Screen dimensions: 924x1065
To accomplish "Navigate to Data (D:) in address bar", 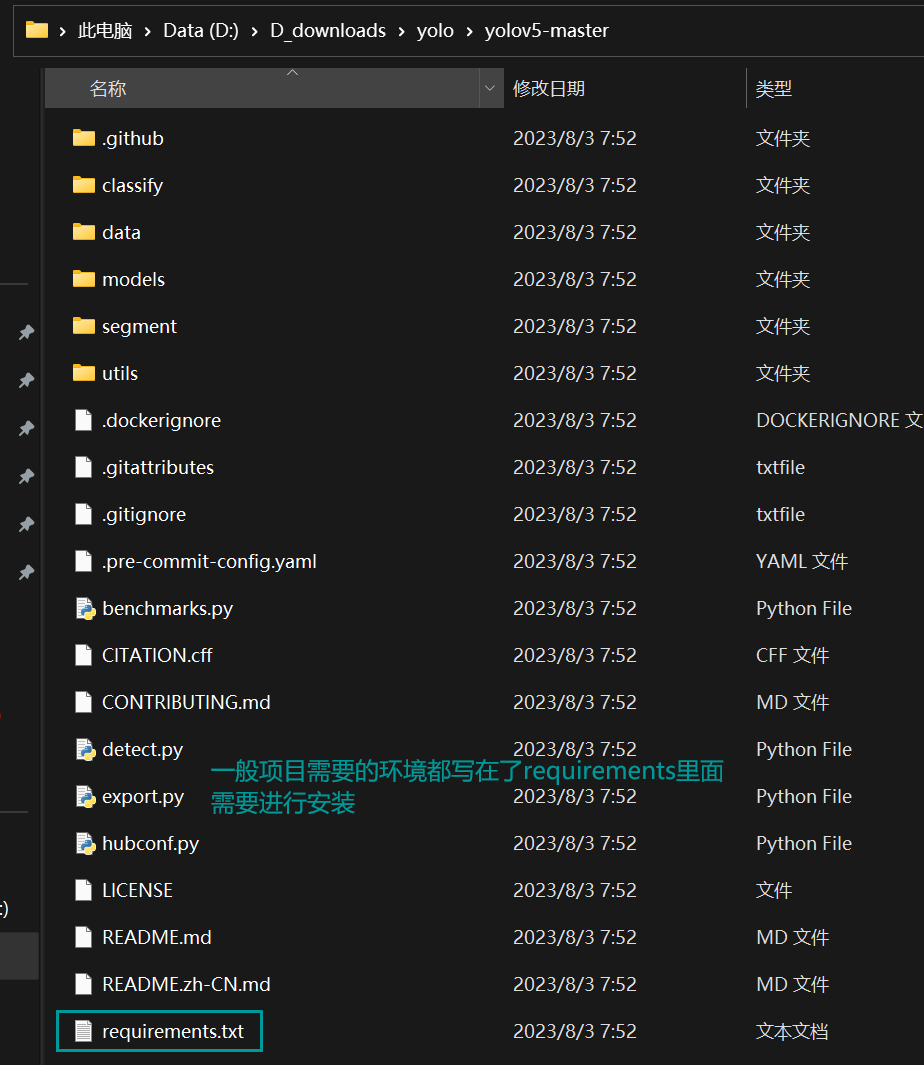I will click(201, 31).
